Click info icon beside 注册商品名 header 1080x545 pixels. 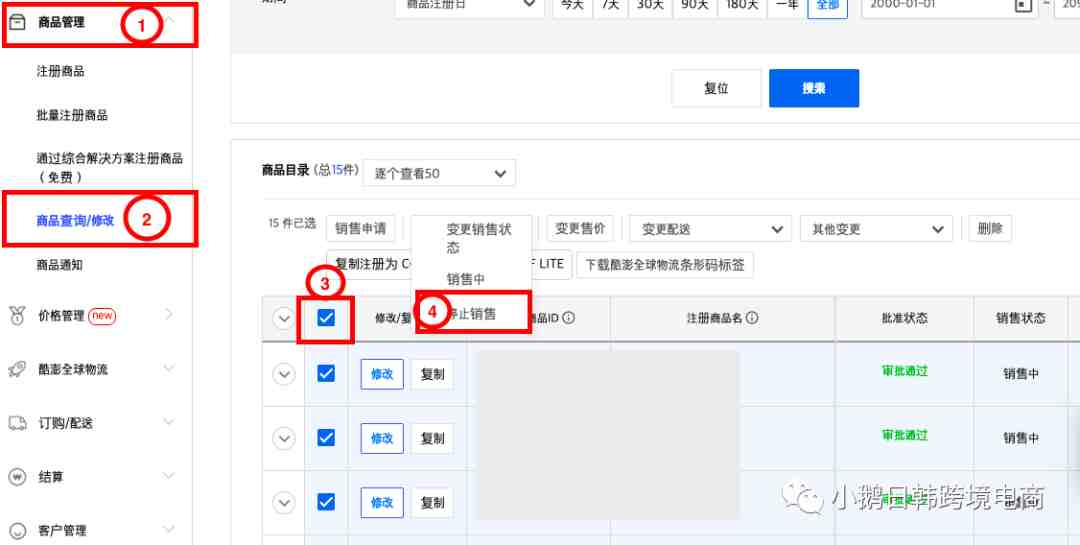point(752,318)
